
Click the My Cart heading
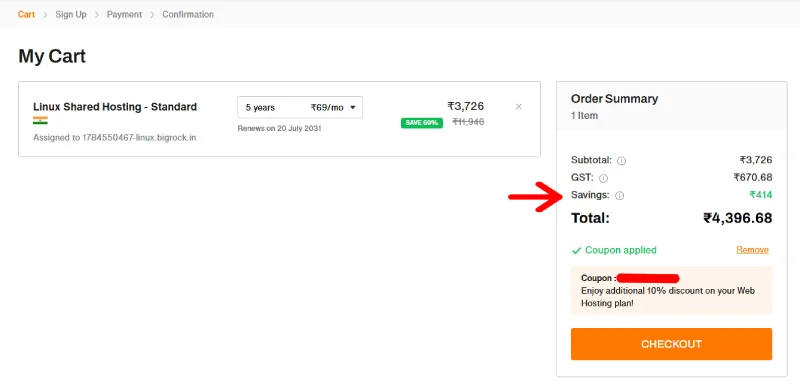52,56
